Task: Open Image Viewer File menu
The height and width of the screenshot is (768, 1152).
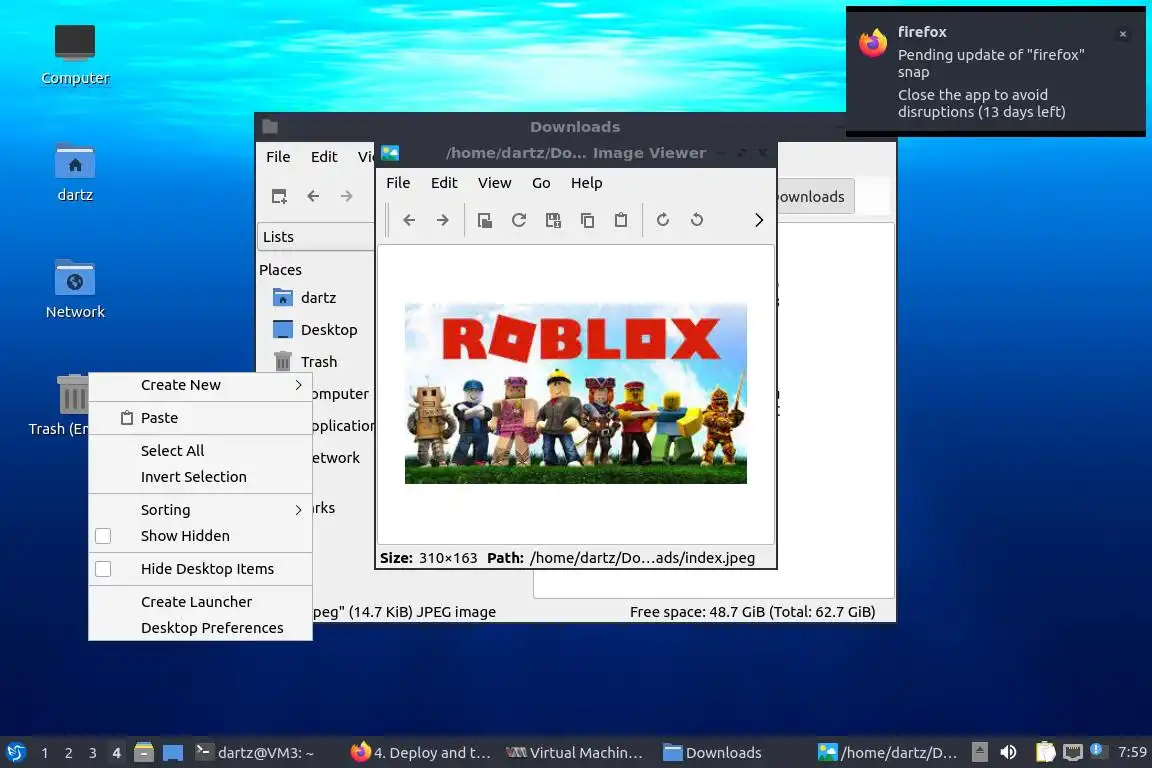Action: (x=398, y=183)
